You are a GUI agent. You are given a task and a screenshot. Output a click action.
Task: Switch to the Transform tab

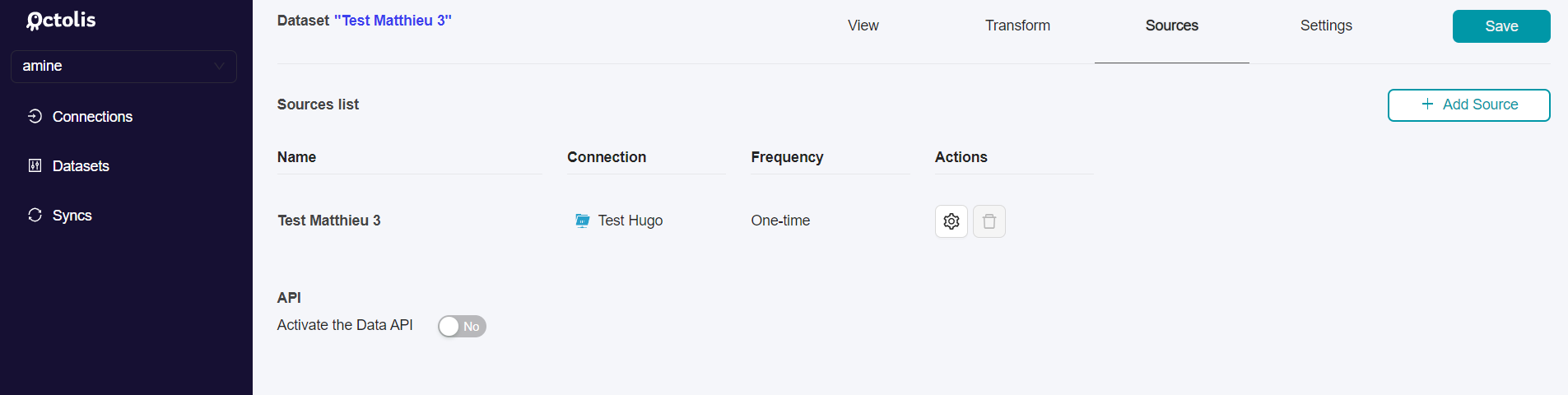point(1017,26)
